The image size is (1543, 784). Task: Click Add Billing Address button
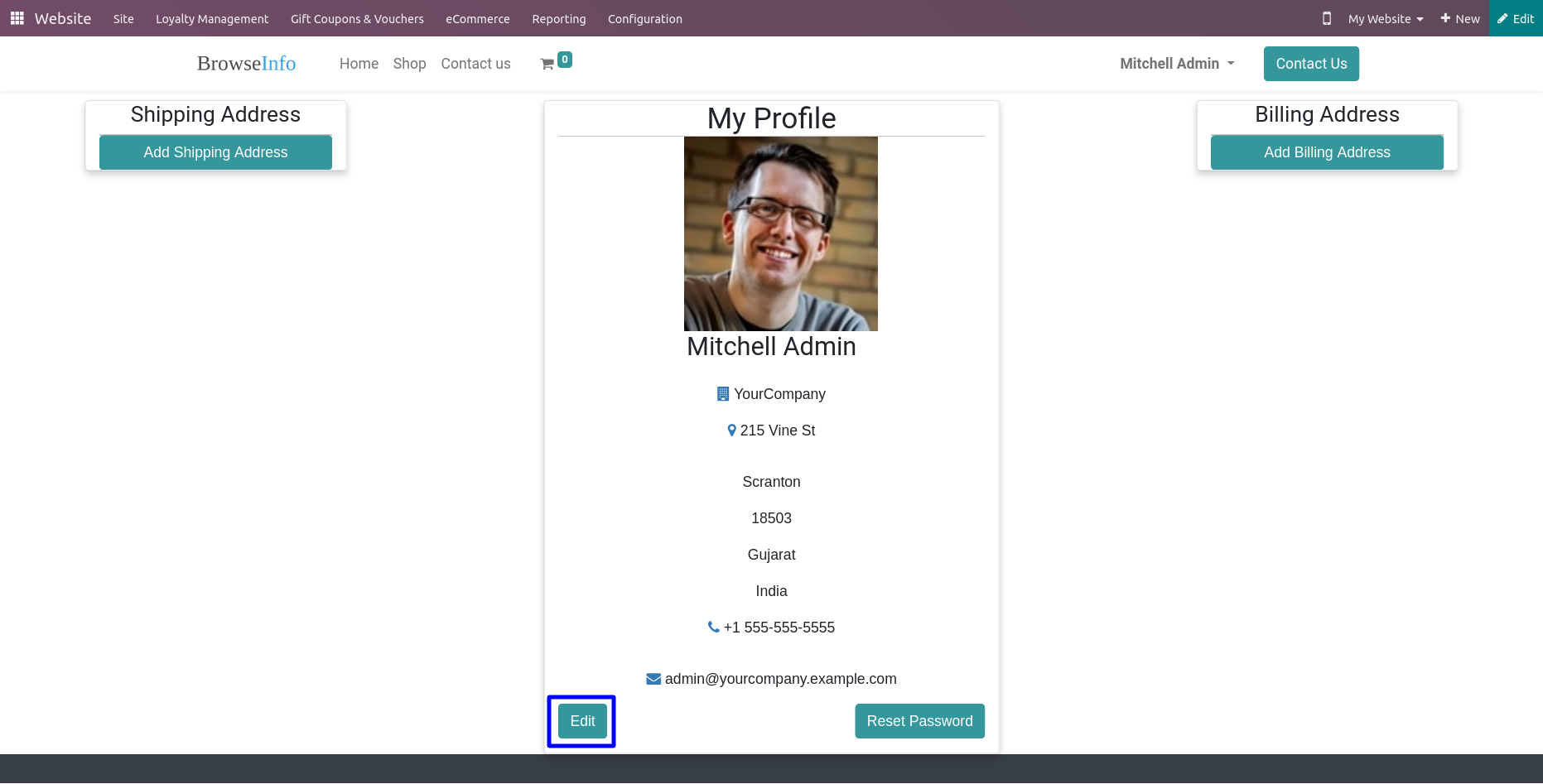coord(1327,152)
